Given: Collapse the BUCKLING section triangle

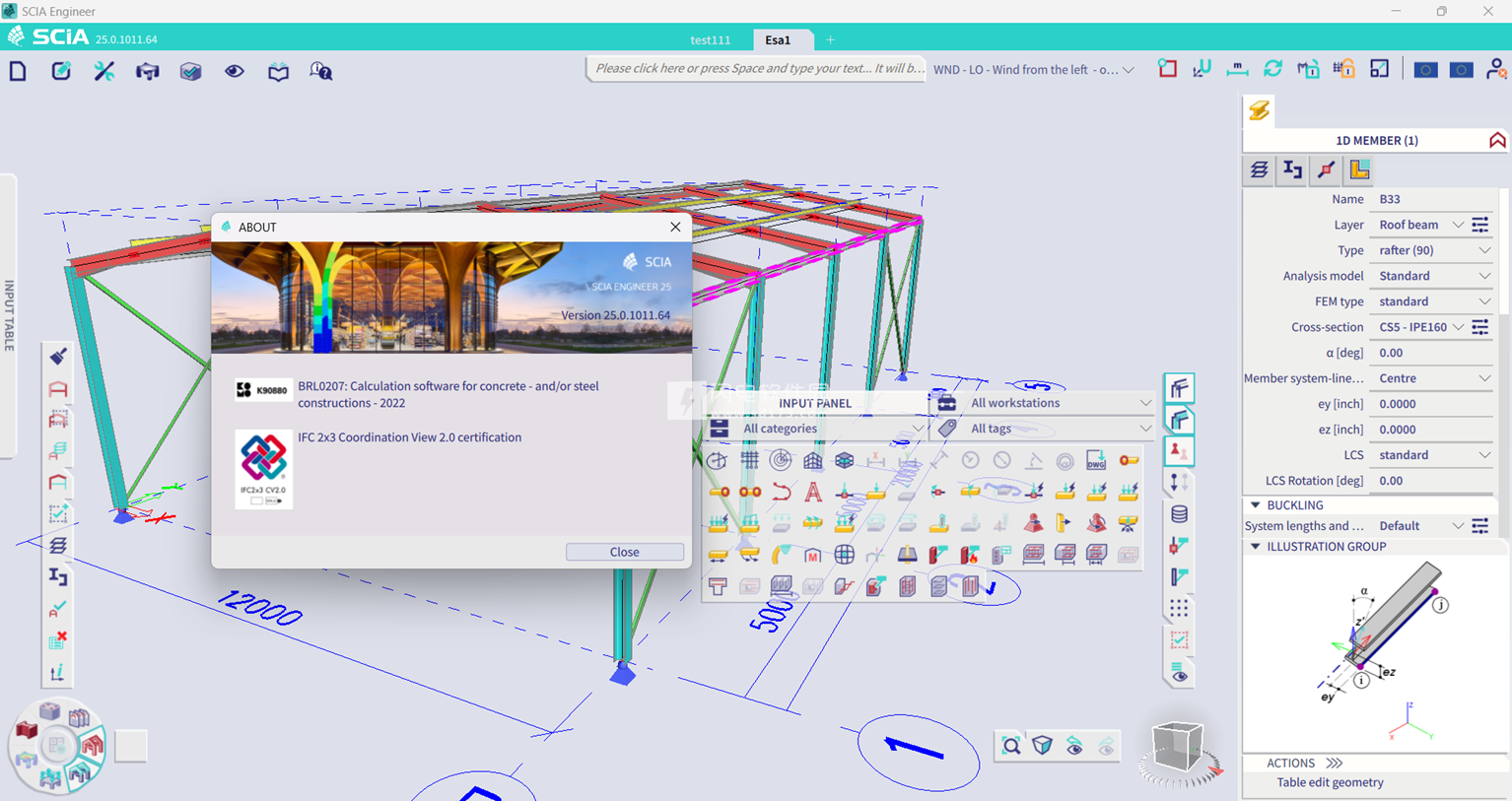Looking at the screenshot, I should coord(1256,505).
